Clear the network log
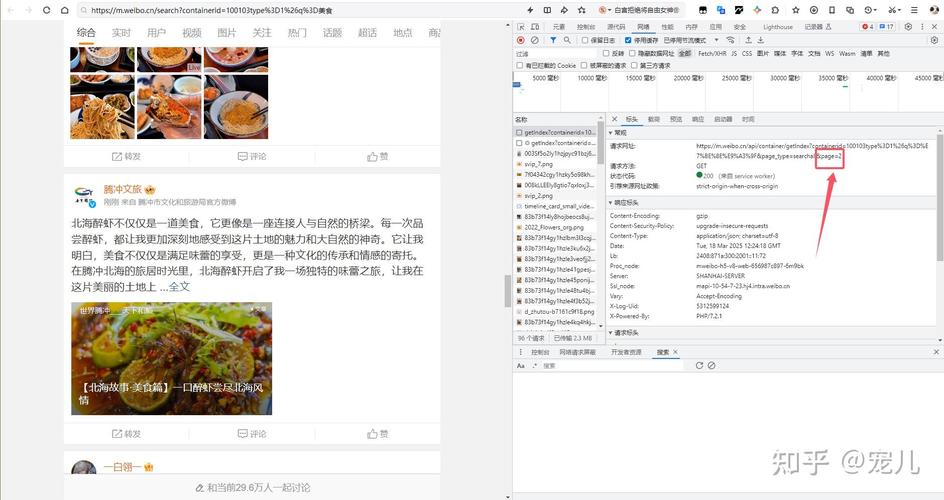This screenshot has width=944, height=500. pos(535,40)
